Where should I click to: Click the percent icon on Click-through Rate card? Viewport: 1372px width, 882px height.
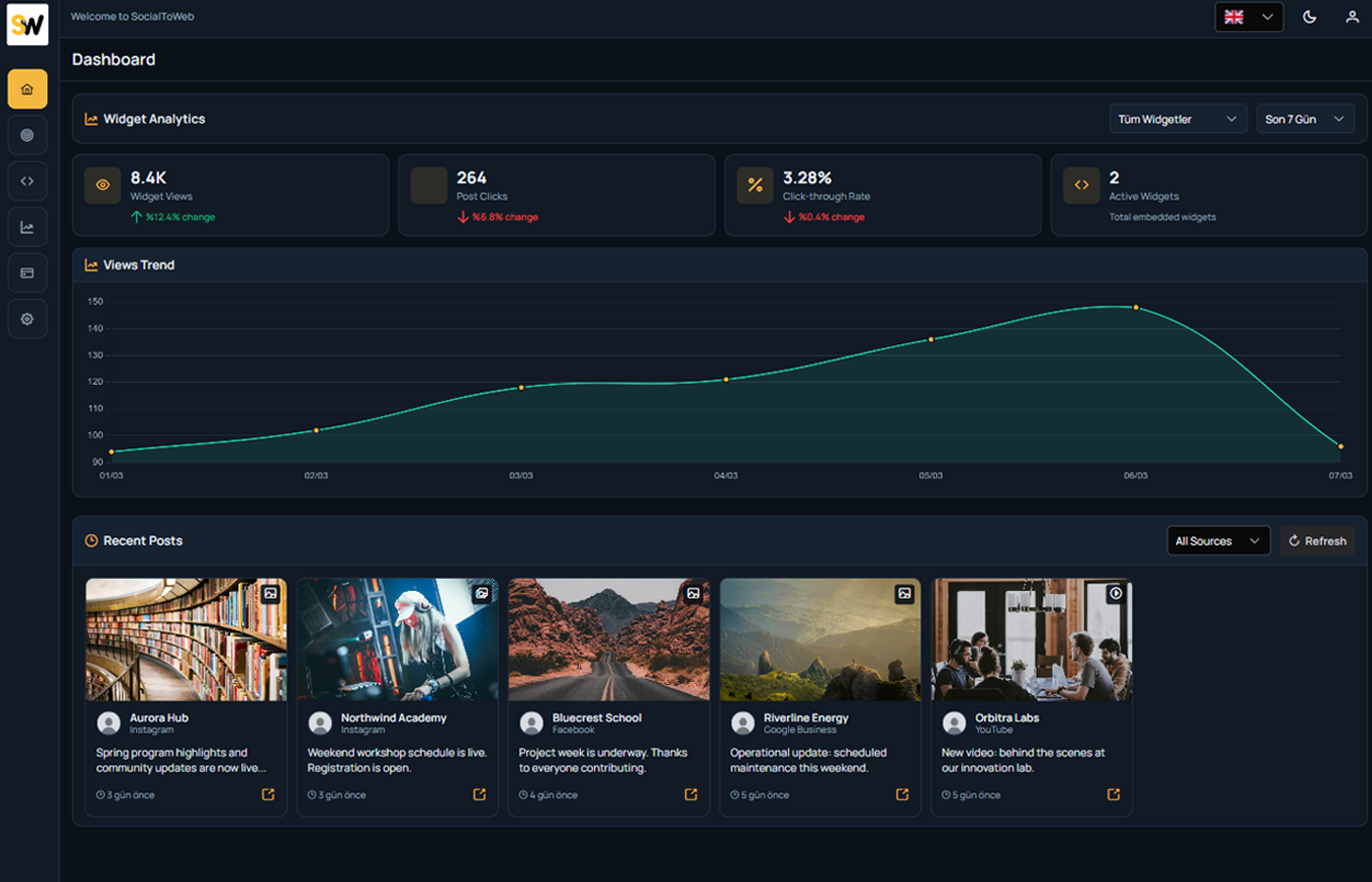point(756,185)
